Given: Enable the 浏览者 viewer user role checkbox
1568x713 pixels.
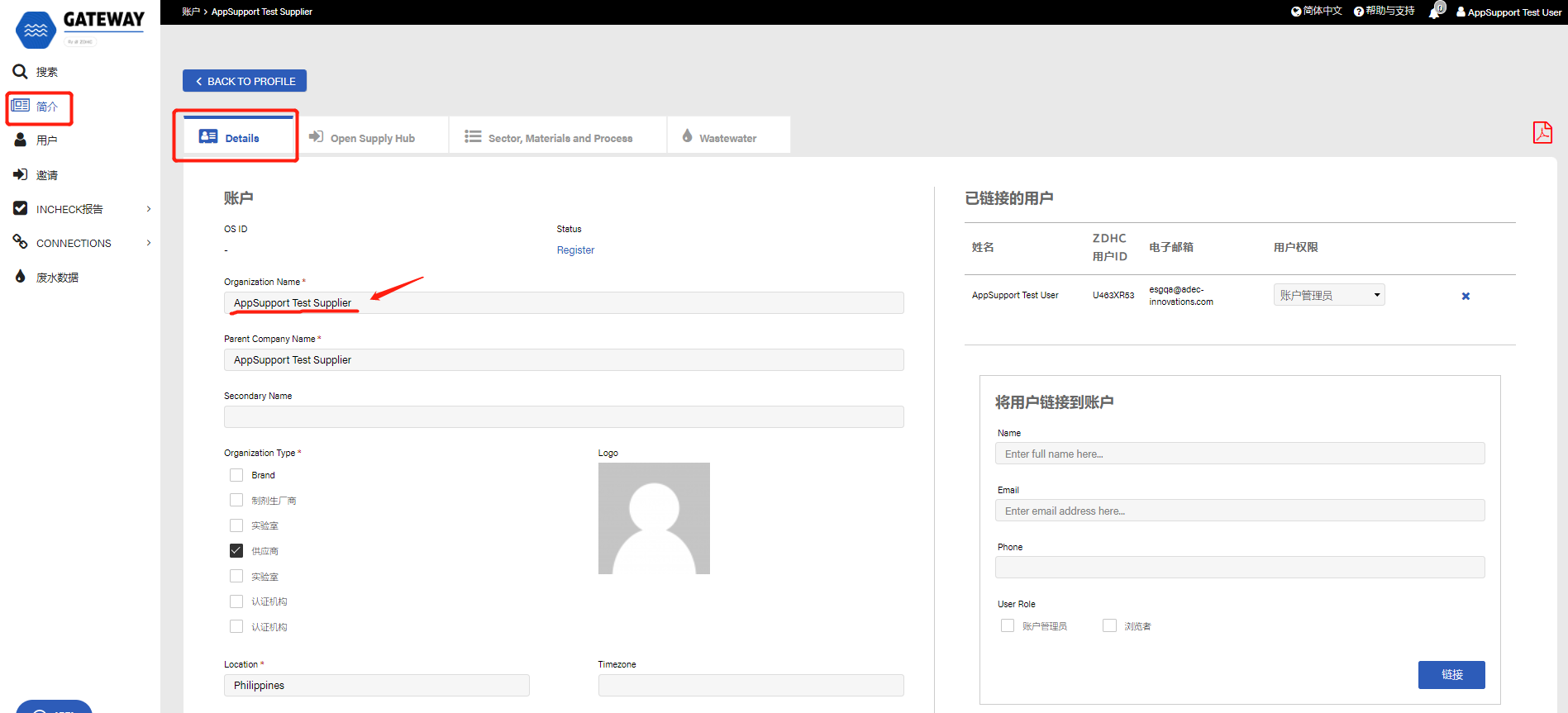Looking at the screenshot, I should 1109,626.
